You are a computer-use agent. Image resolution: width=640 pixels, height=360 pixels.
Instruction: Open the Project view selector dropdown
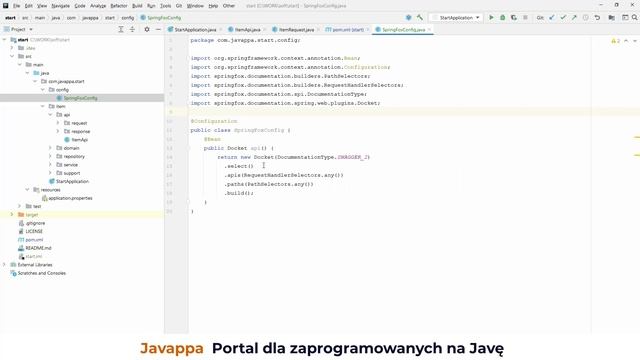click(19, 29)
